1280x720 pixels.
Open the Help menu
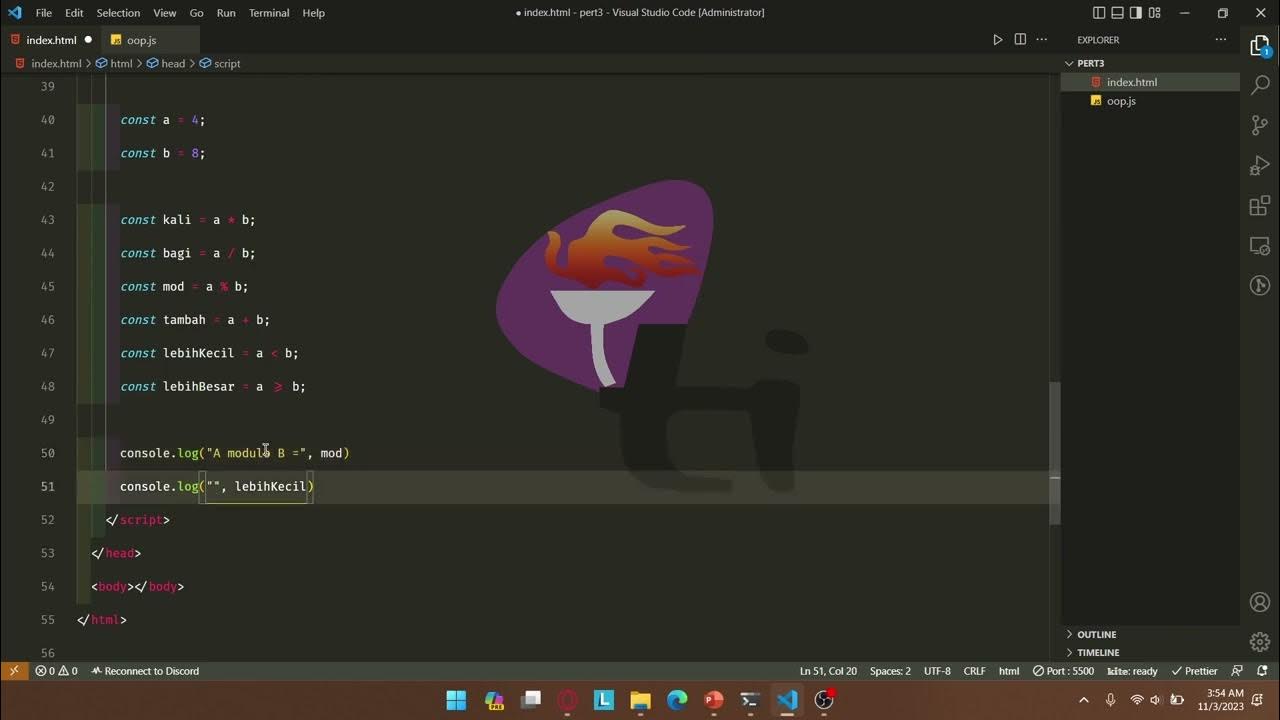click(x=314, y=13)
